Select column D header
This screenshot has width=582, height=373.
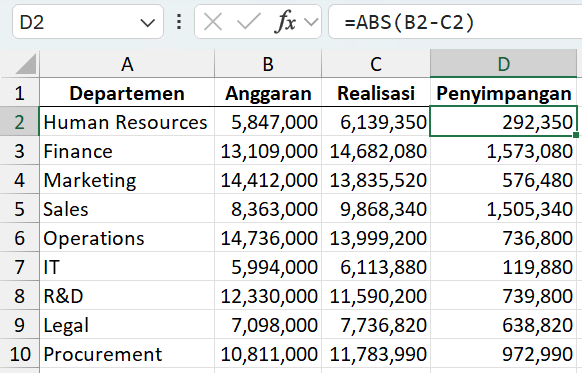[503, 64]
